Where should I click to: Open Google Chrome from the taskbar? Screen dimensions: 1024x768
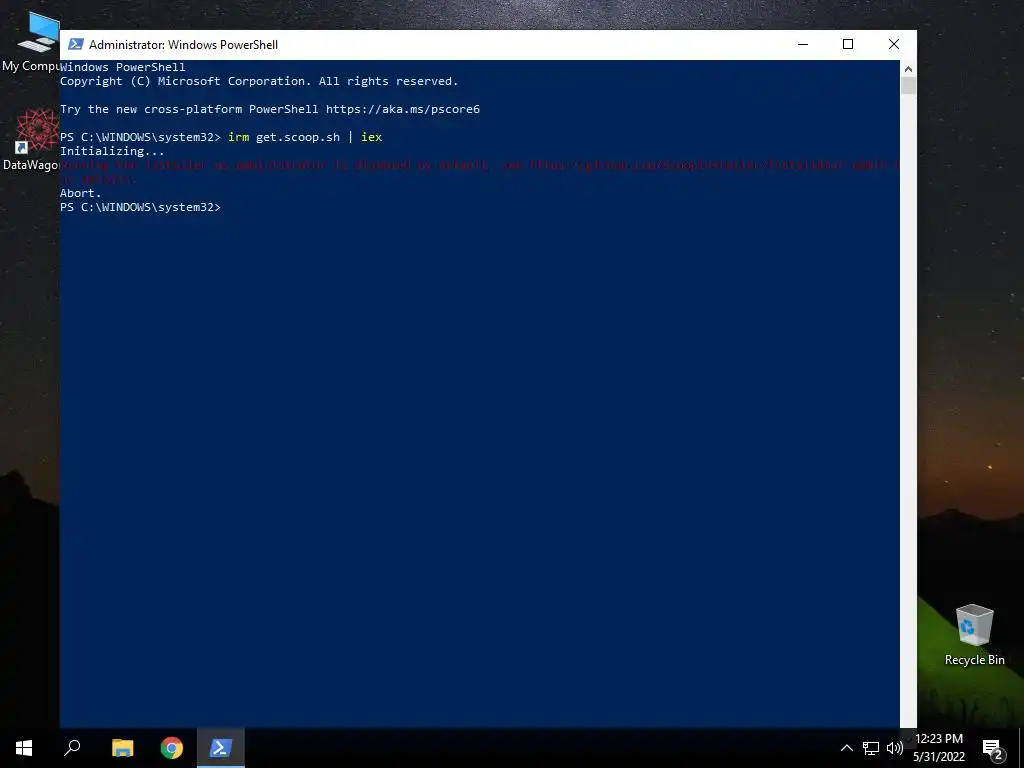point(172,748)
